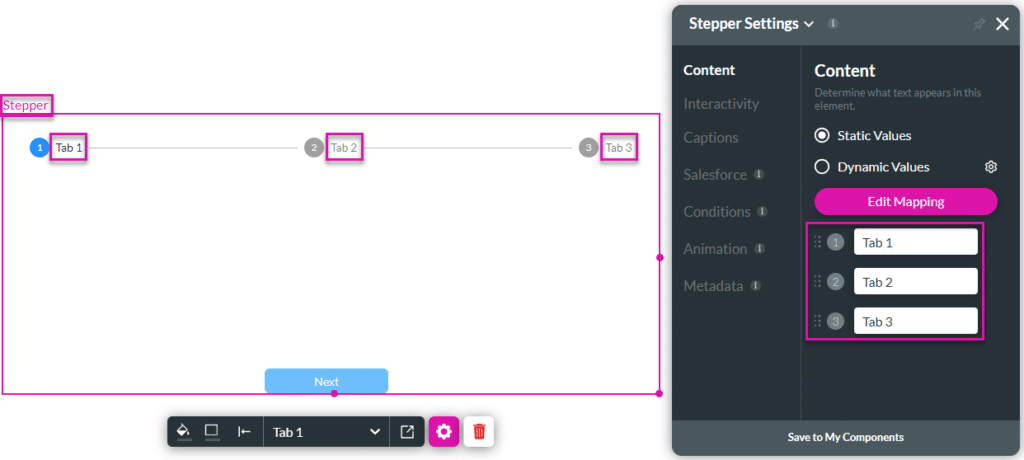The width and height of the screenshot is (1024, 460).
Task: Switch to the Interactivity section
Action: pos(721,104)
